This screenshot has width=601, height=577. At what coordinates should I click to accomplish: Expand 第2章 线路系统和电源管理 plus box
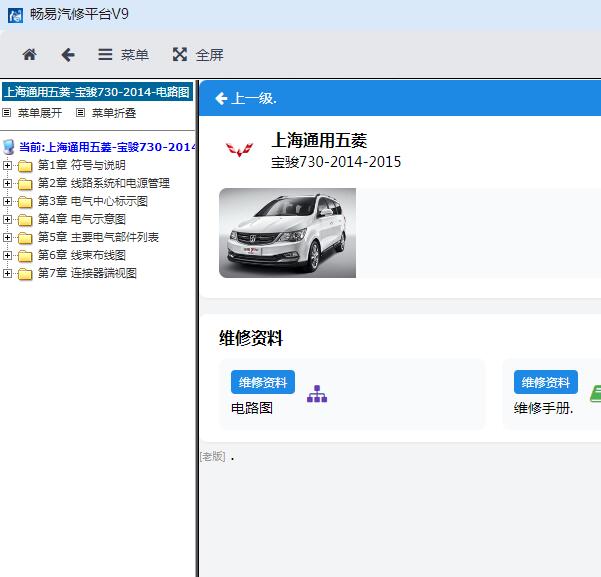(x=7, y=183)
